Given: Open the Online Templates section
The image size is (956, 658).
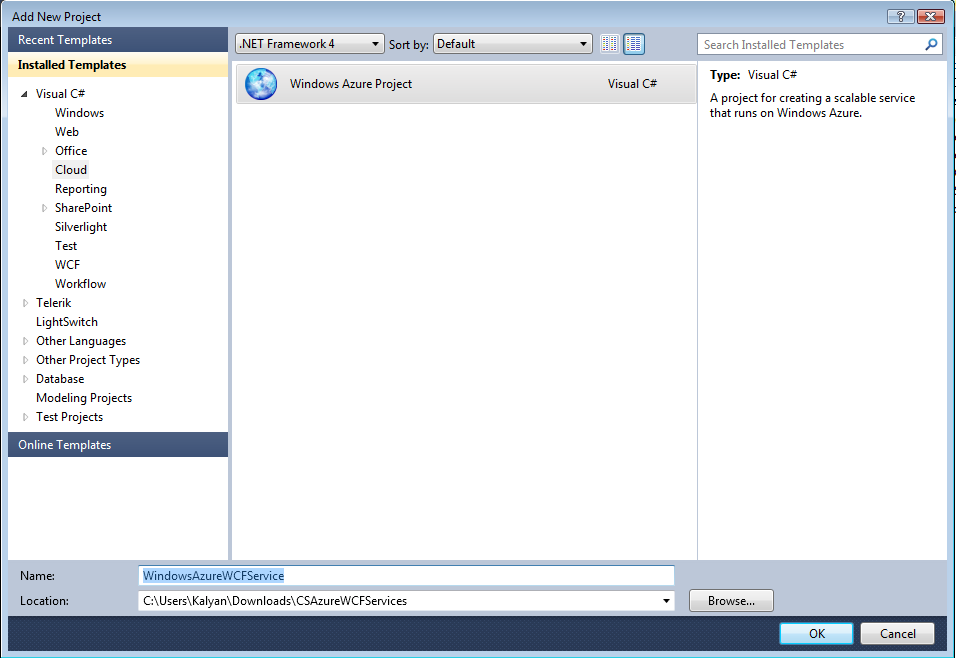Looking at the screenshot, I should [x=118, y=445].
